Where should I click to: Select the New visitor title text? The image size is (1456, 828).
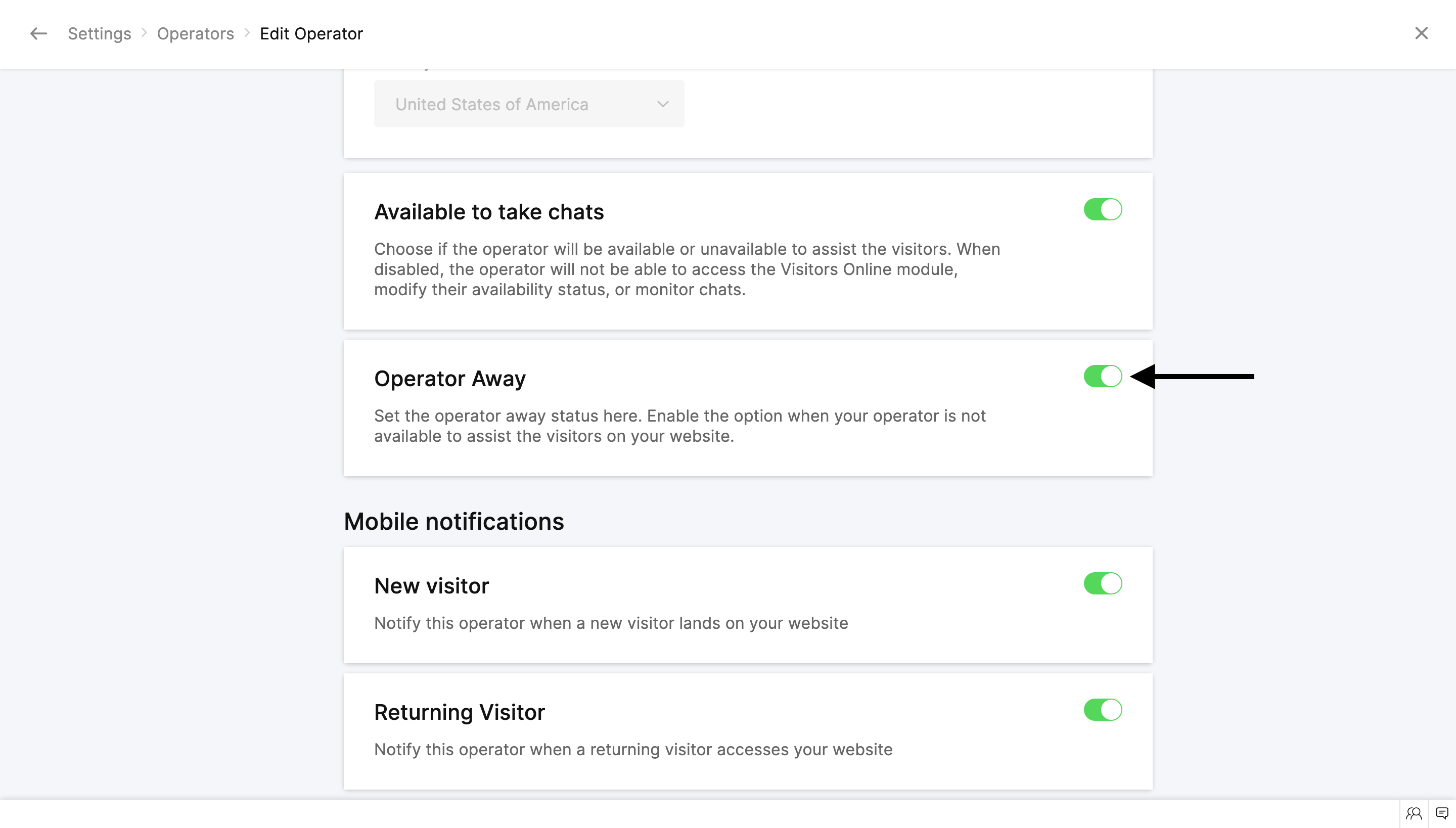431,586
